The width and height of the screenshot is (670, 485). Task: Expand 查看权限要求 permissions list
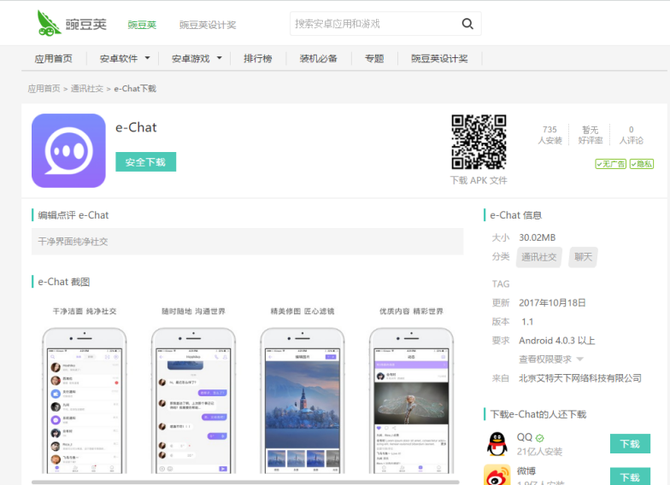click(551, 359)
